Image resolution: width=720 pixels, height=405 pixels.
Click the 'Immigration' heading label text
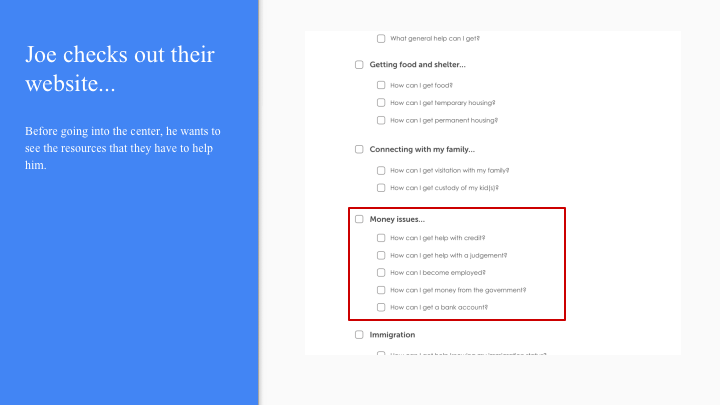(392, 335)
